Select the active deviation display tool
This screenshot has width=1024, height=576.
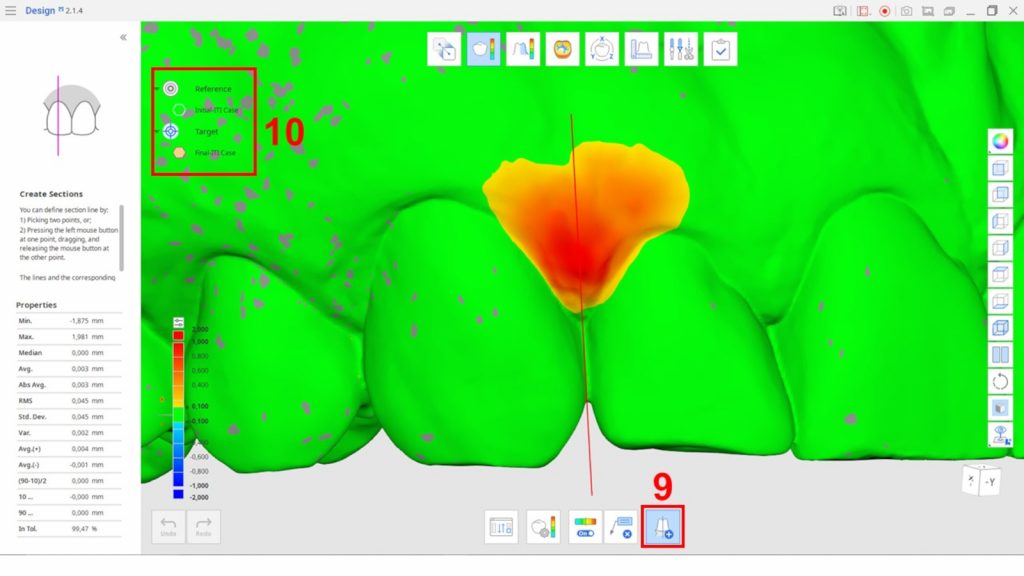click(x=483, y=49)
